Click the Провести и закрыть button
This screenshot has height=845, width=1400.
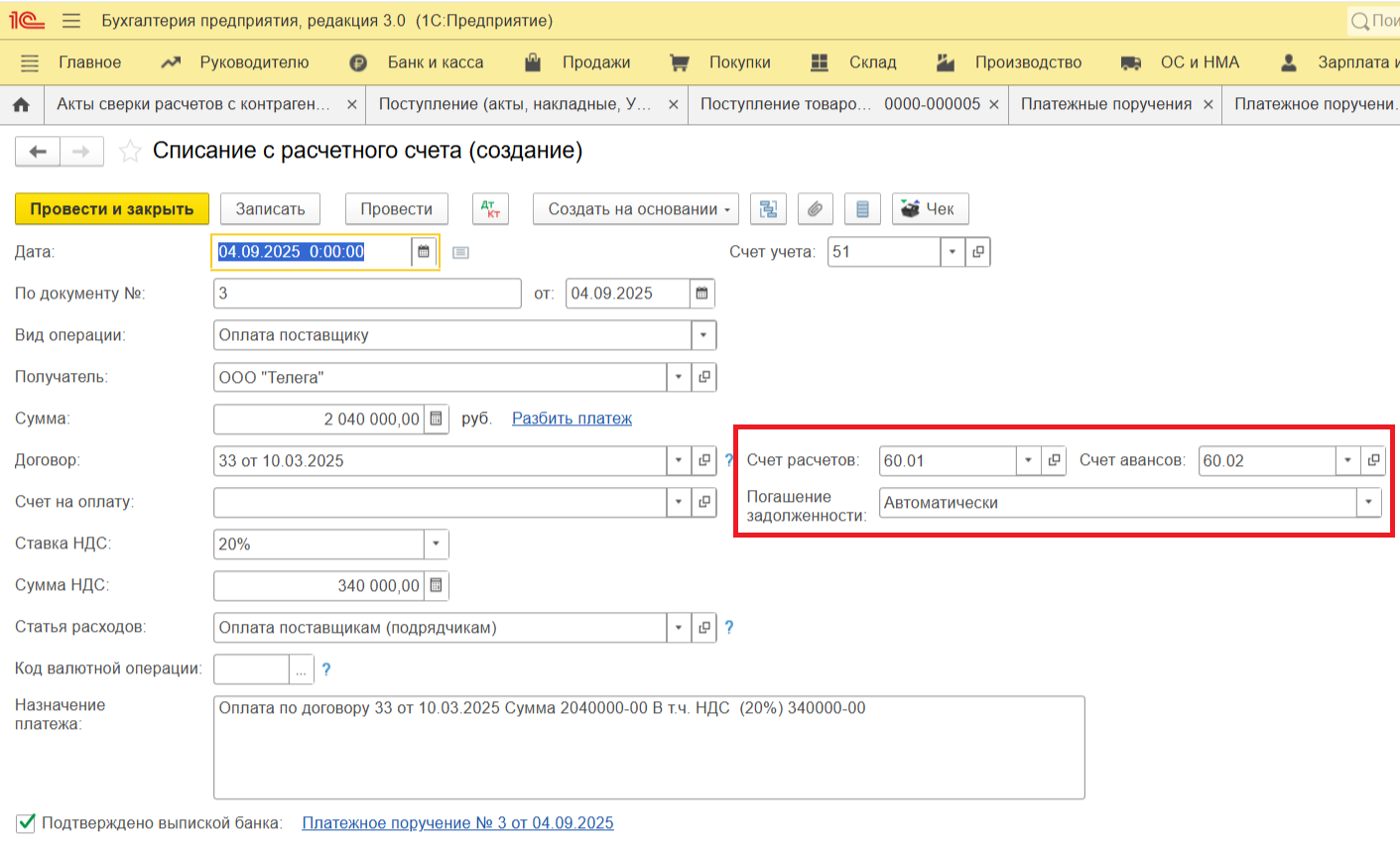tap(112, 209)
